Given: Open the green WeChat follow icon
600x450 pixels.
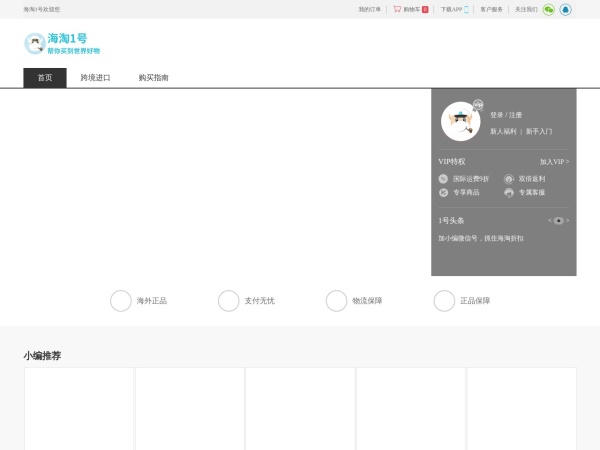Looking at the screenshot, I should [549, 10].
